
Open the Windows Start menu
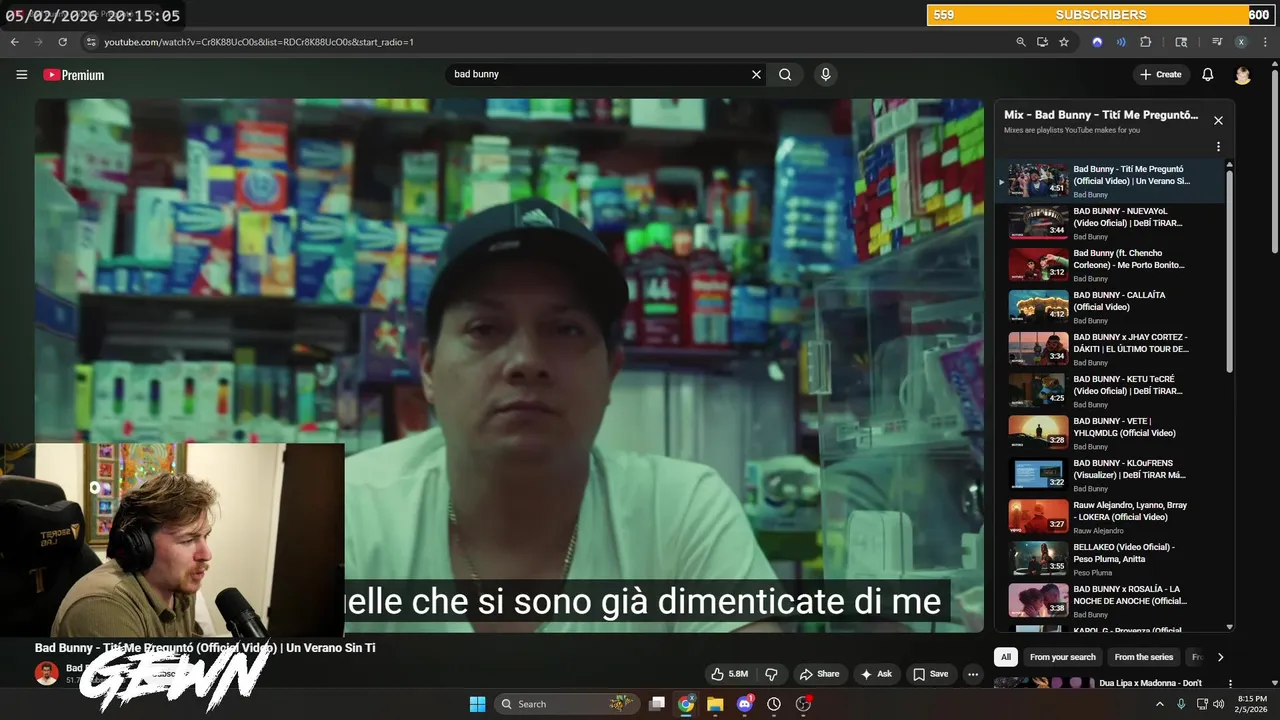(478, 704)
